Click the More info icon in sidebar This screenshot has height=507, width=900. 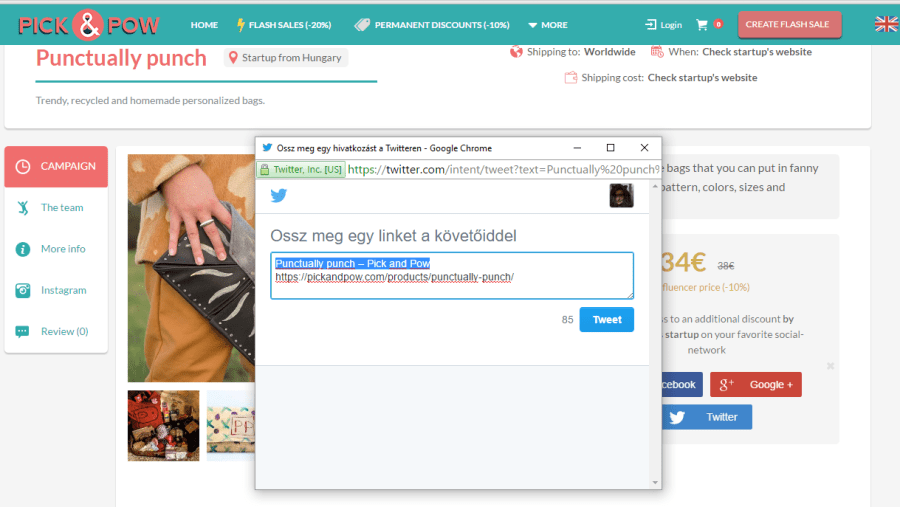tap(23, 249)
